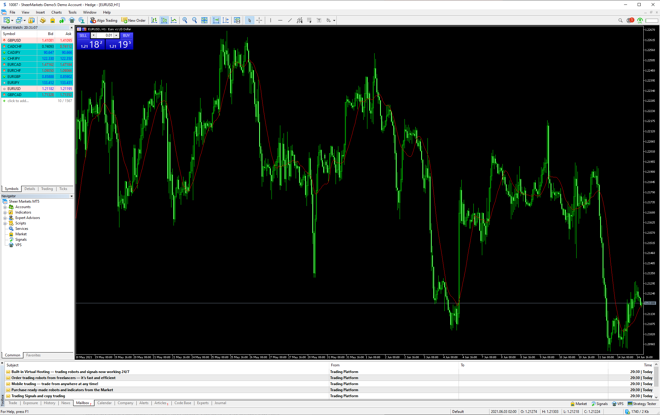Switch to Trade tab in Toolbox
This screenshot has height=415, width=660.
pos(13,403)
